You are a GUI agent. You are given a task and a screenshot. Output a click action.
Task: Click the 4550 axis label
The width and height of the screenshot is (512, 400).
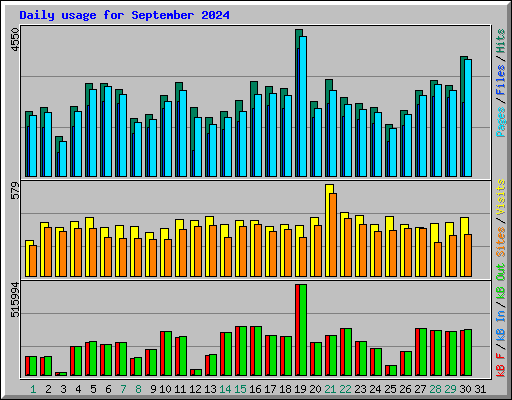click(x=15, y=40)
